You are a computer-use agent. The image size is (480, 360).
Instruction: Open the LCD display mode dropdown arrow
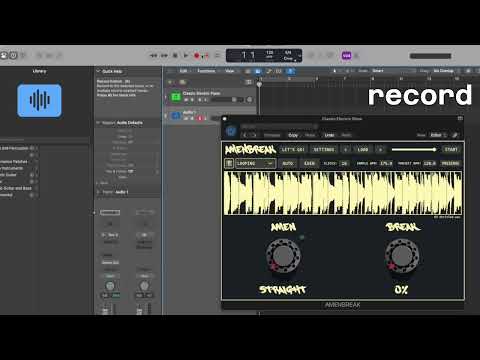pos(299,56)
